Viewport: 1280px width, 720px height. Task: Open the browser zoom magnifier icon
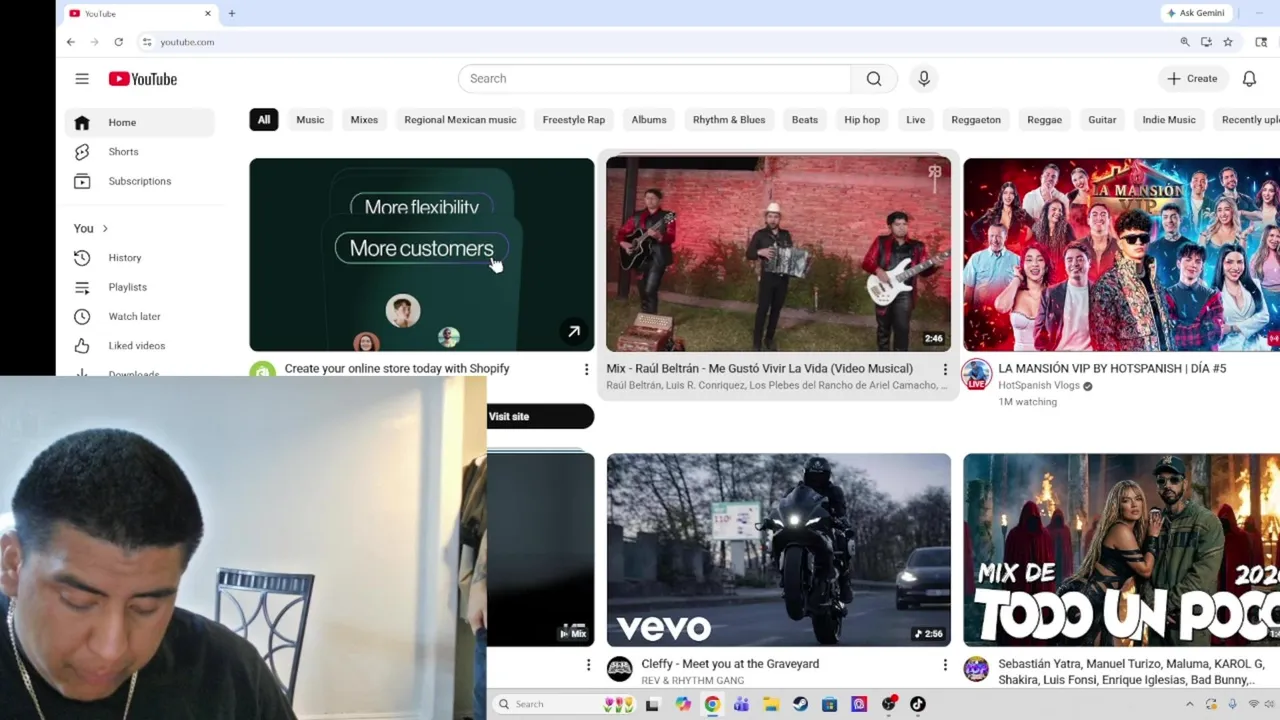[x=1185, y=42]
